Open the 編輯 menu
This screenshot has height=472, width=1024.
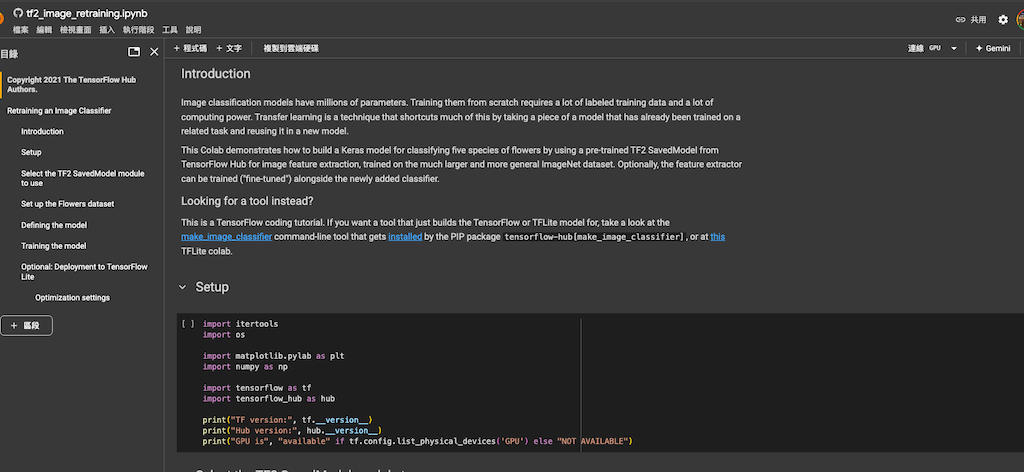point(44,30)
